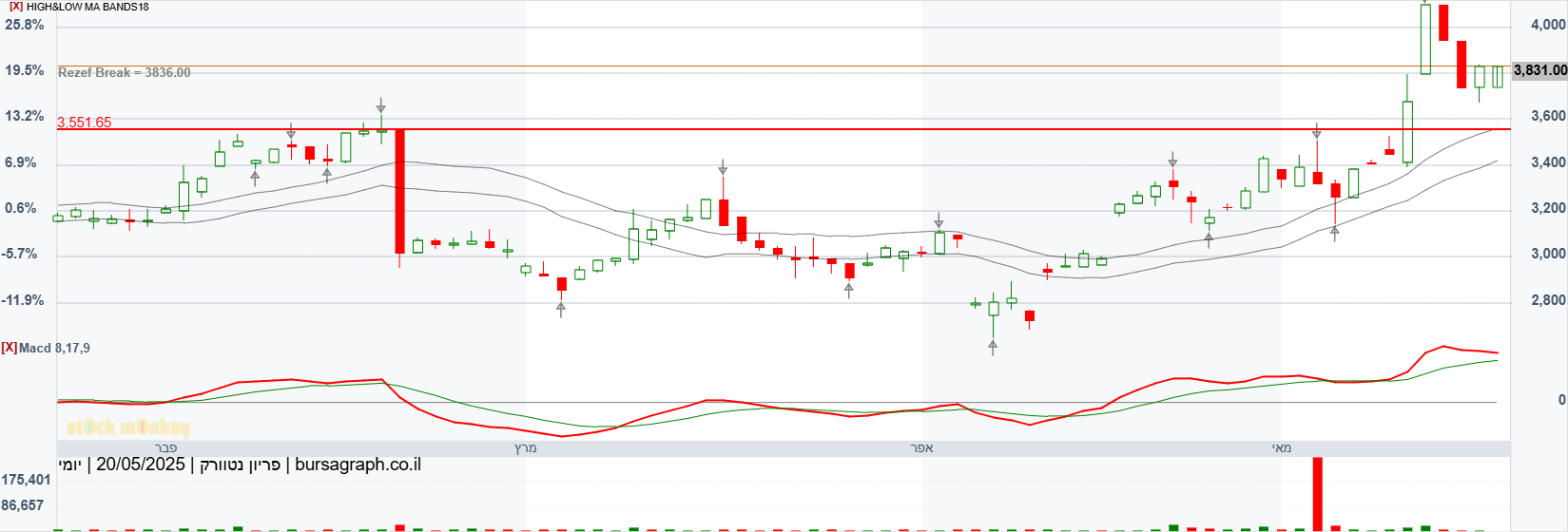1568x532 pixels.
Task: Close the Macd 8,17,9 indicator via [X]
Action: [x=10, y=348]
